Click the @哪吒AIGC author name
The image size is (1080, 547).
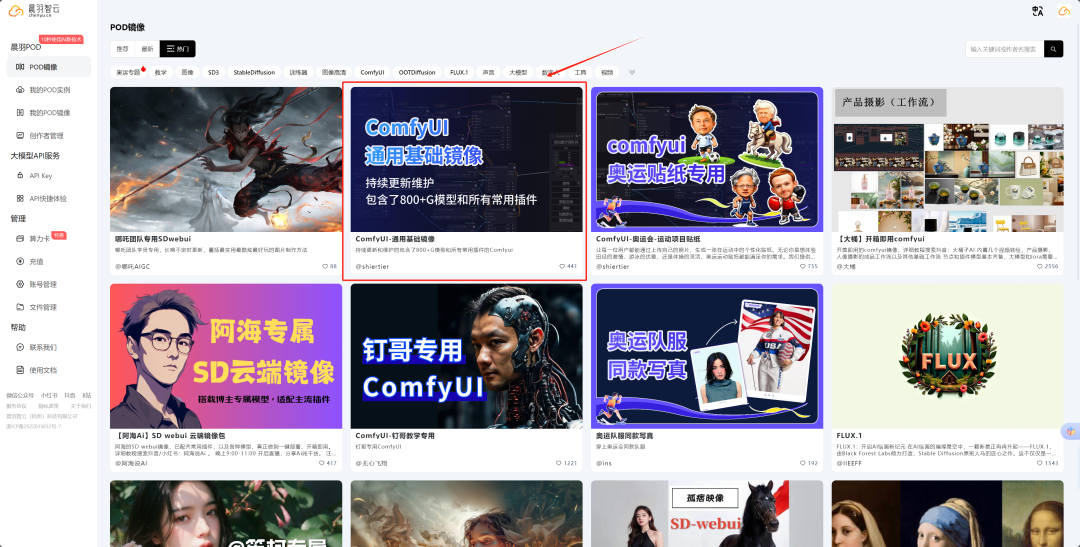132,266
